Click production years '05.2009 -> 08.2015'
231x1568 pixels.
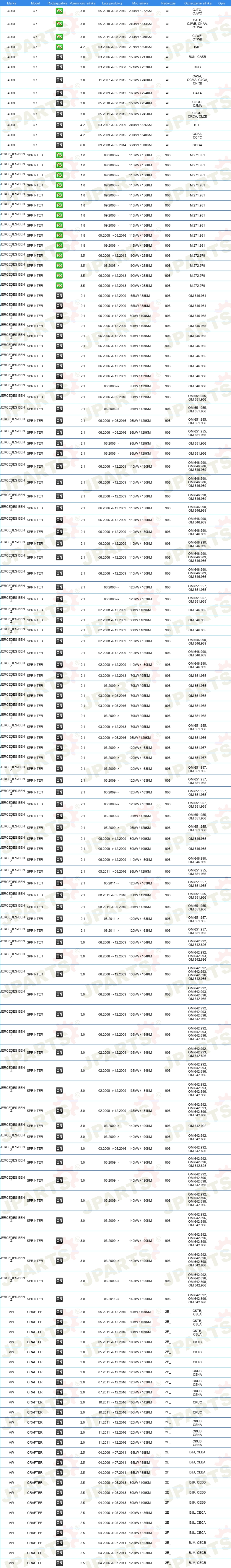[x=112, y=135]
